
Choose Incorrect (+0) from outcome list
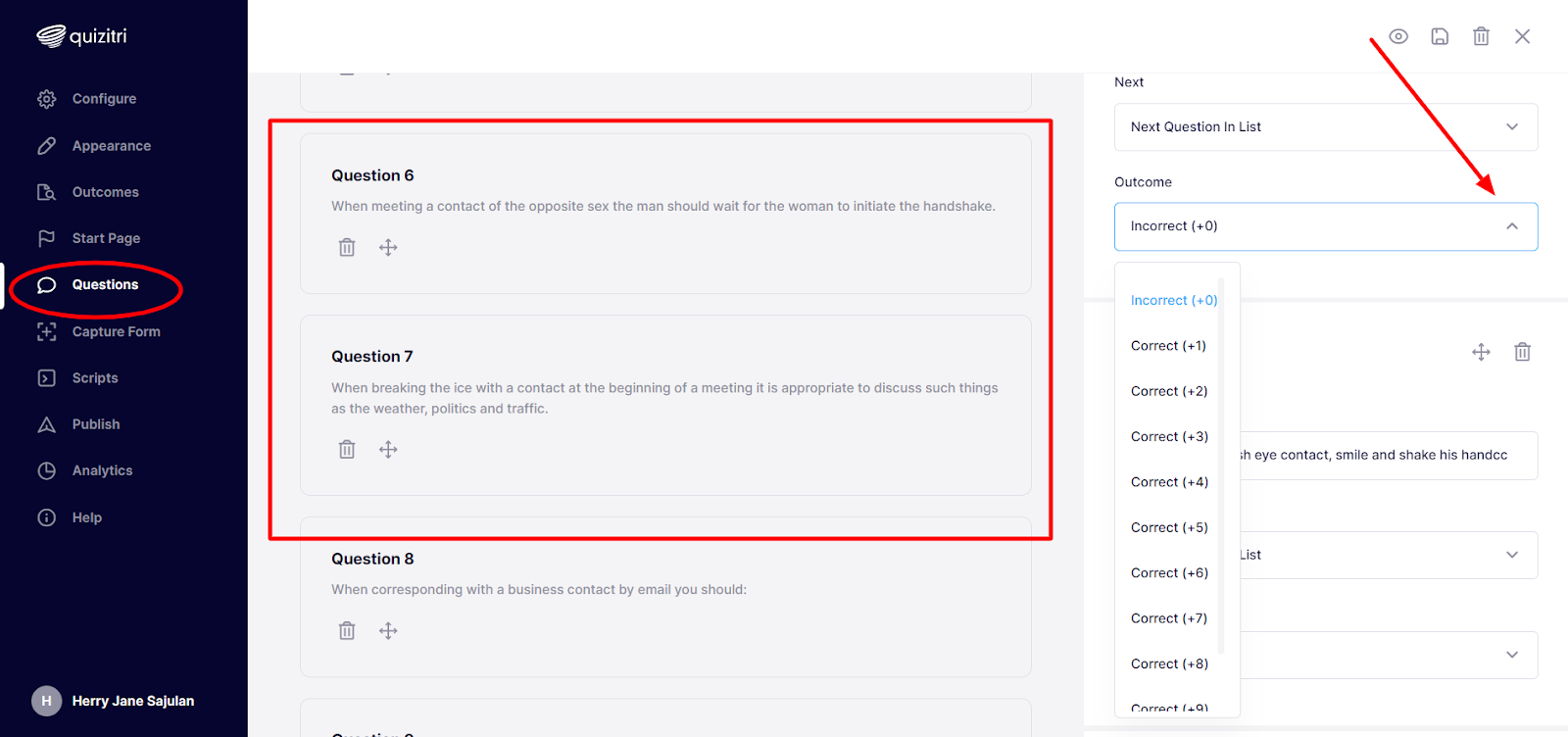point(1174,301)
